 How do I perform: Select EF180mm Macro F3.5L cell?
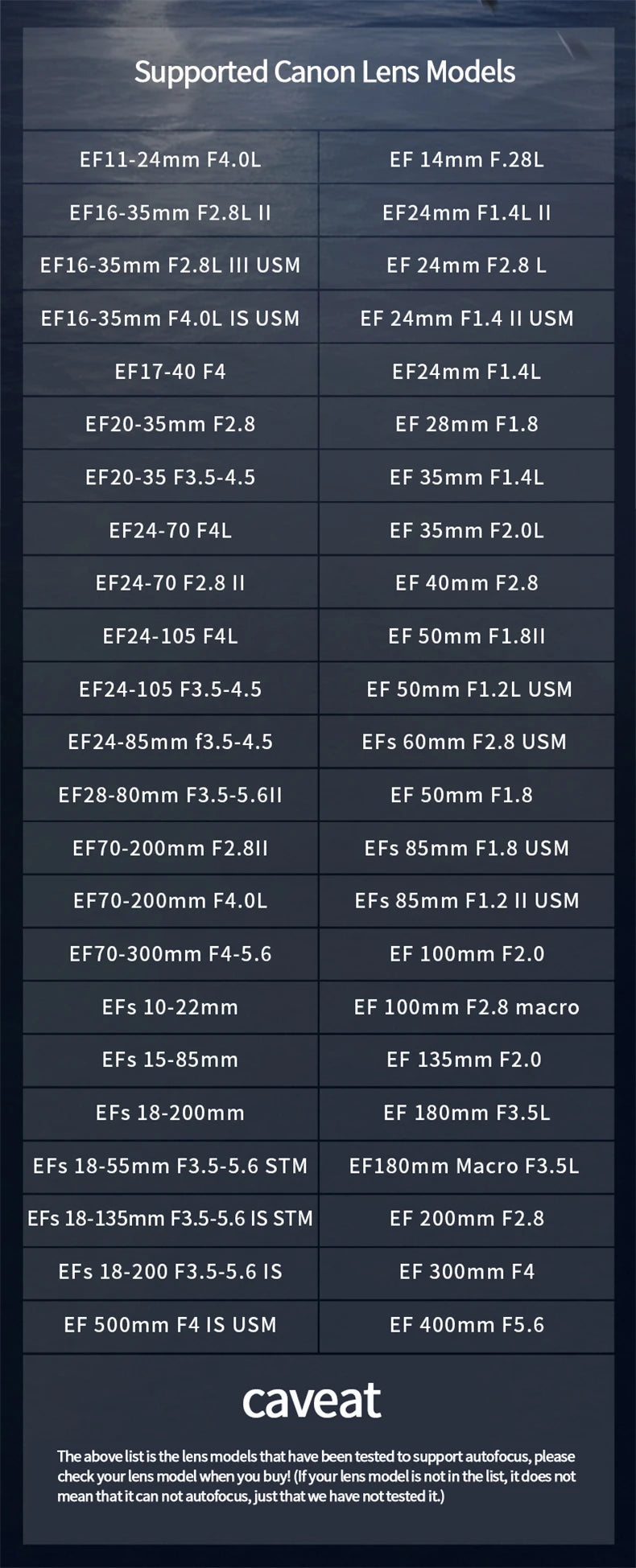(x=467, y=1166)
